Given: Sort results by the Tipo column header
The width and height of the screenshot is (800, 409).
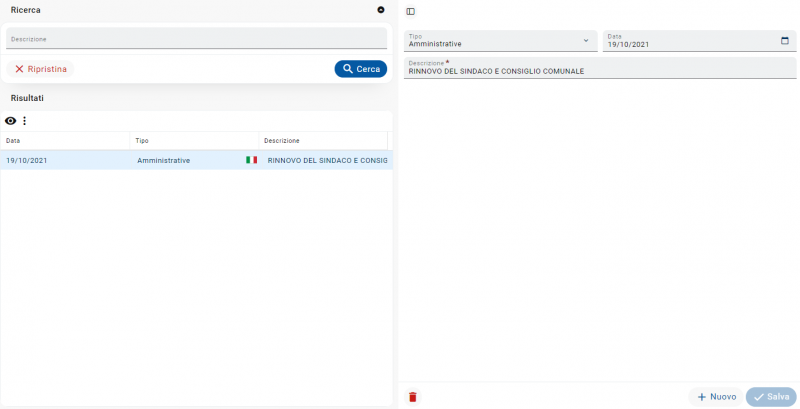Looking at the screenshot, I should coord(194,141).
